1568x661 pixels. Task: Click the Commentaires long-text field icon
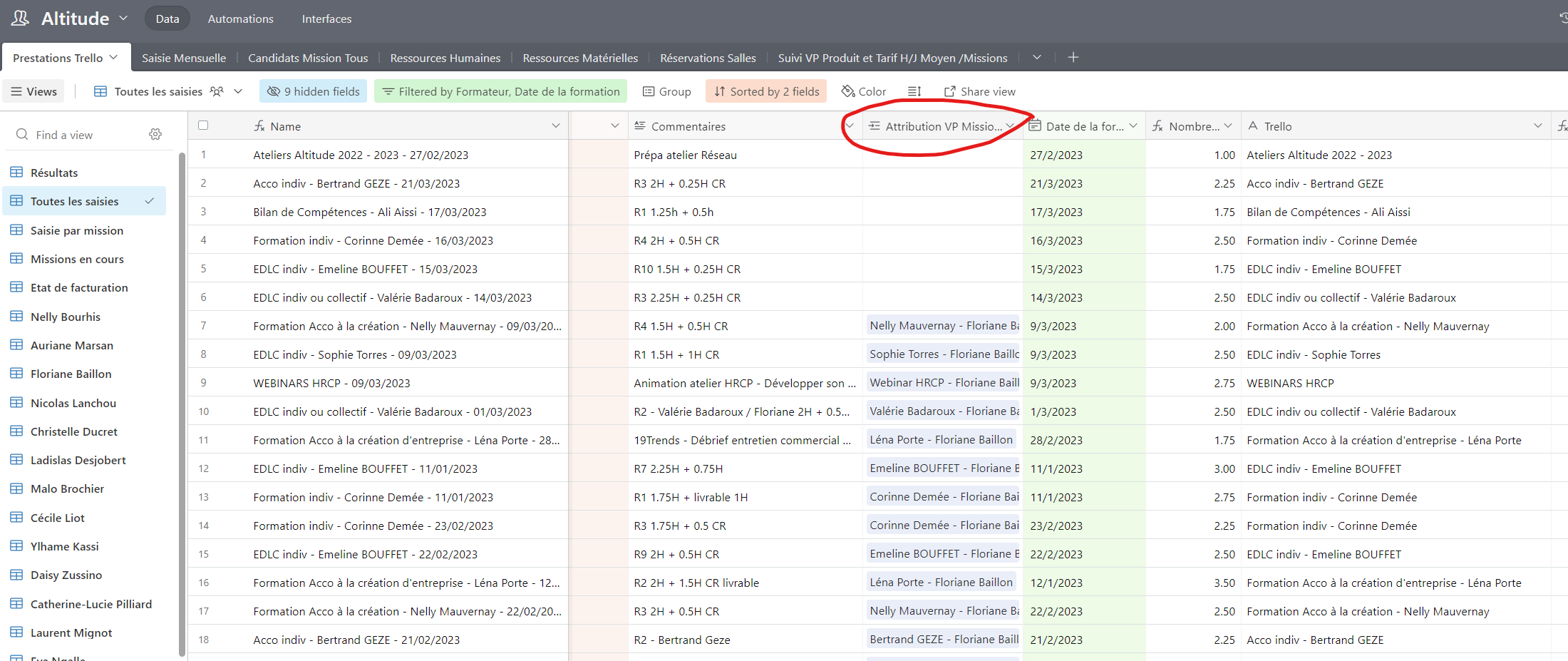pos(640,125)
